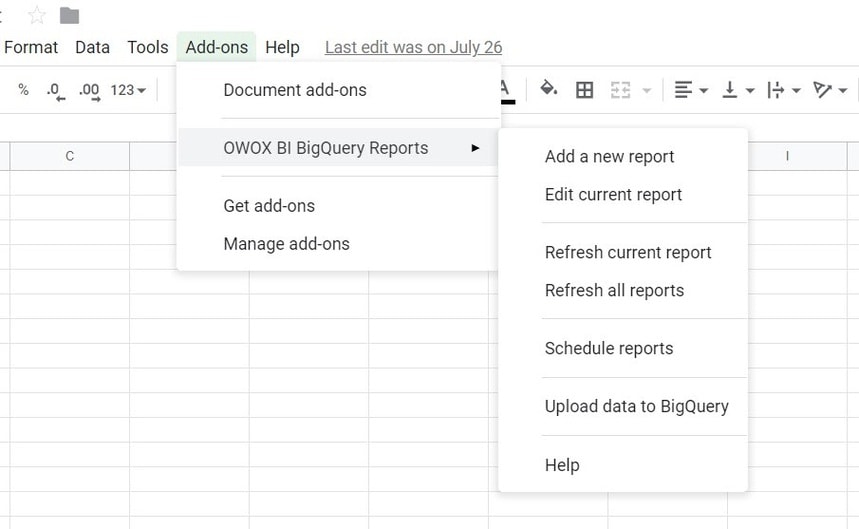Click Schedule reports menu entry
859x529 pixels.
608,348
